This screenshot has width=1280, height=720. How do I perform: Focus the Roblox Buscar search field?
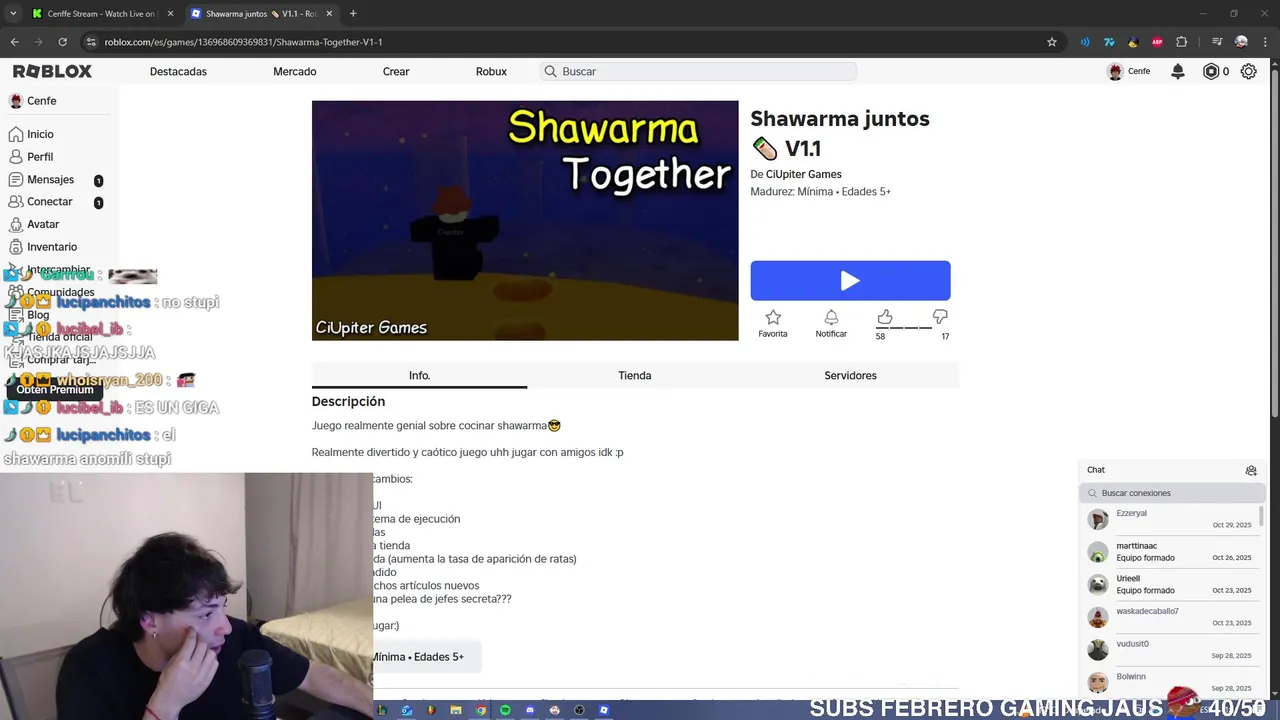point(699,71)
